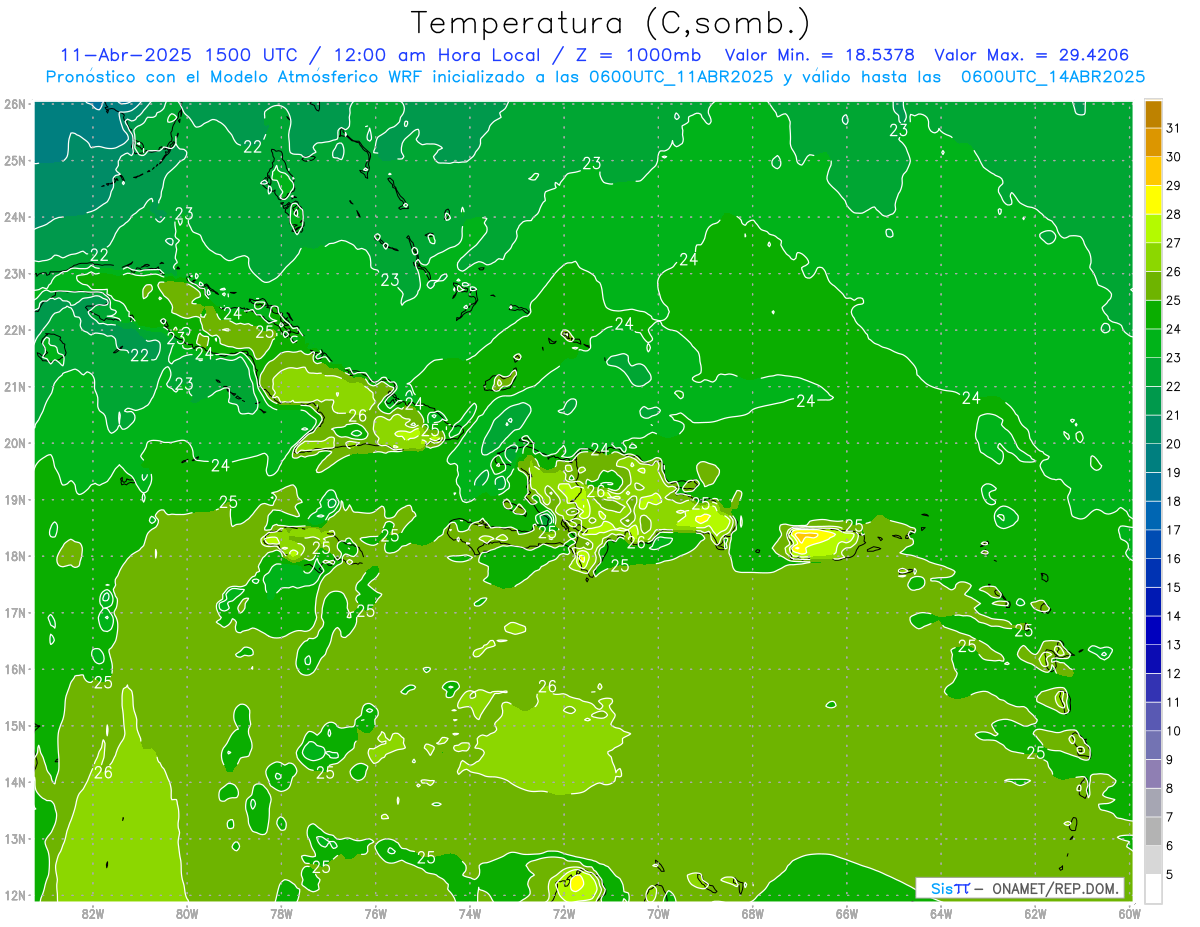This screenshot has width=1200, height=927.
Task: Click the '21N' latitude axis label
Action: (x=15, y=387)
